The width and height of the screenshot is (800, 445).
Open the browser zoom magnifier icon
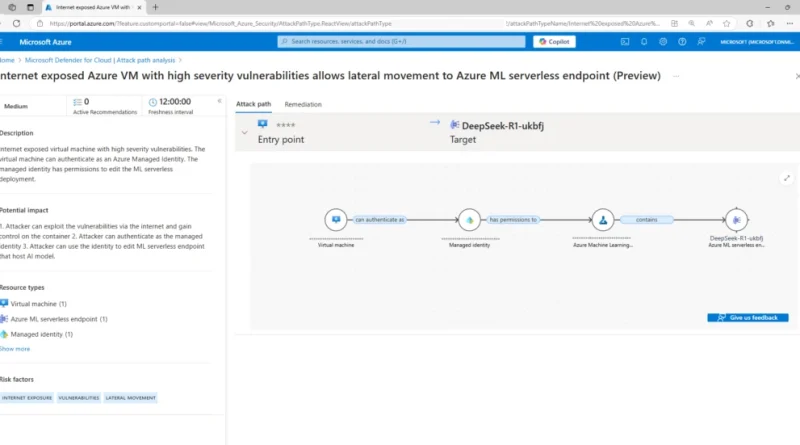click(692, 23)
